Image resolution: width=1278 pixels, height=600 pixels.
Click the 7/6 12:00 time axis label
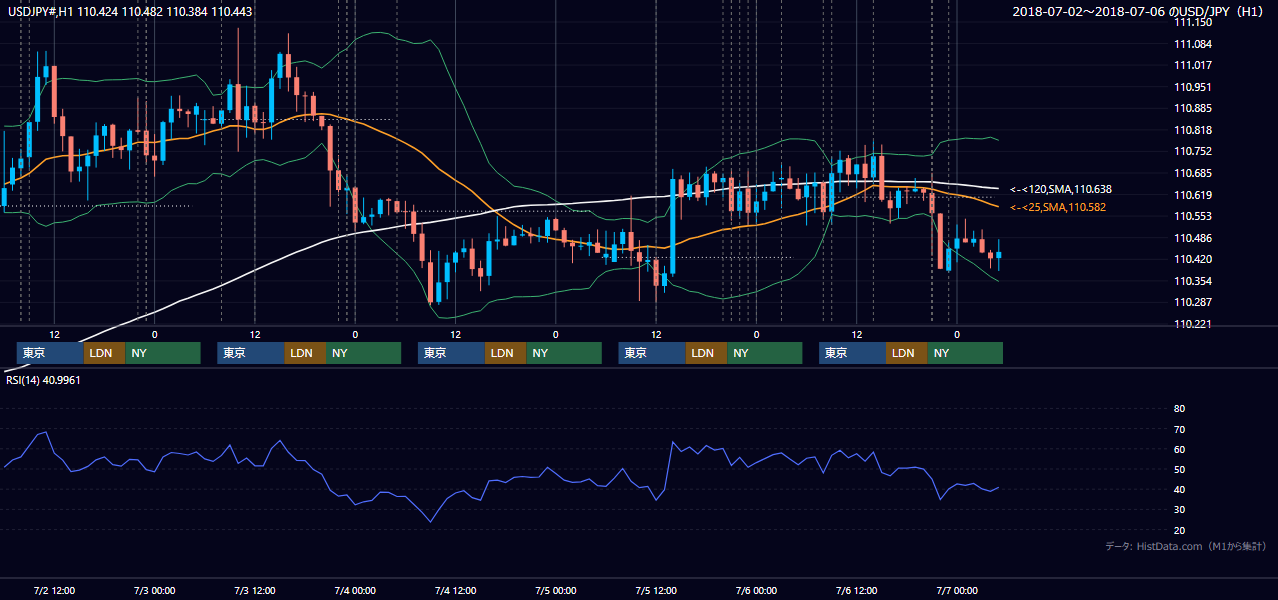pyautogui.click(x=856, y=590)
